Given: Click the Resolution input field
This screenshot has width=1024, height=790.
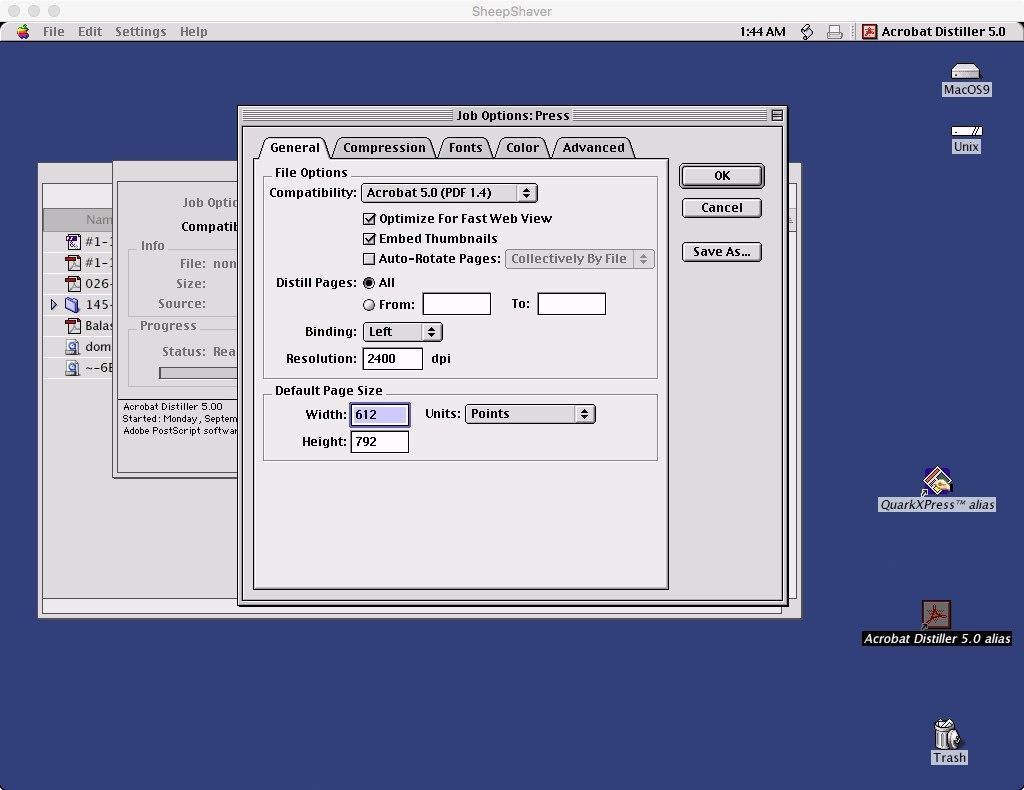Looking at the screenshot, I should tap(392, 359).
